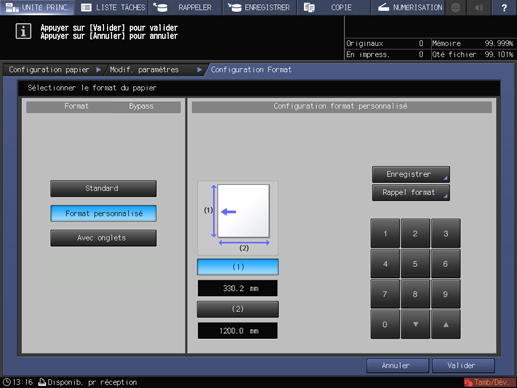Click the information icon beside the message

coord(23,32)
